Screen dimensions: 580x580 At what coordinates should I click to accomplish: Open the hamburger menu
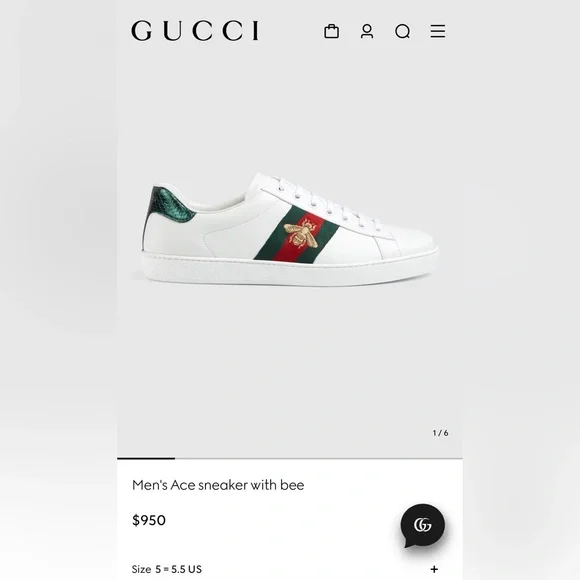[x=438, y=31]
